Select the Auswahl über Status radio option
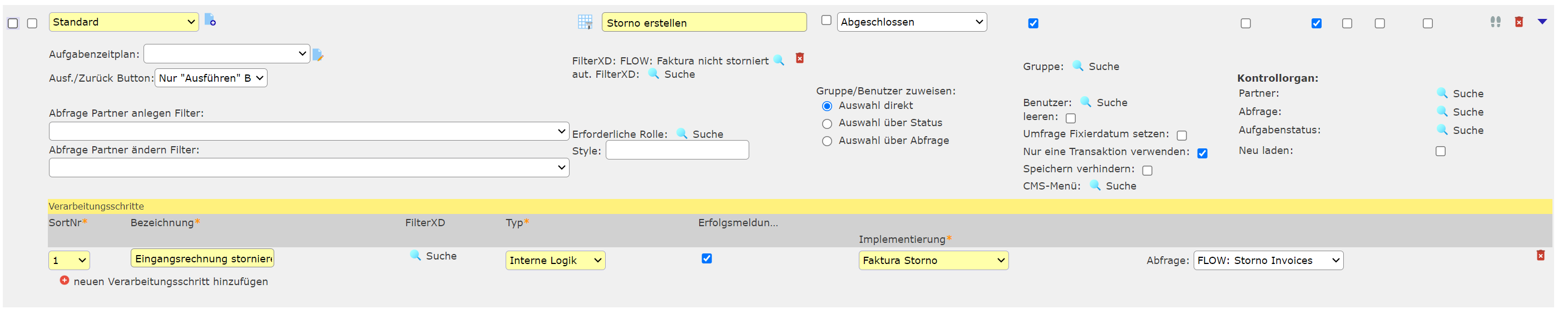Image resolution: width=1568 pixels, height=309 pixels. point(827,124)
